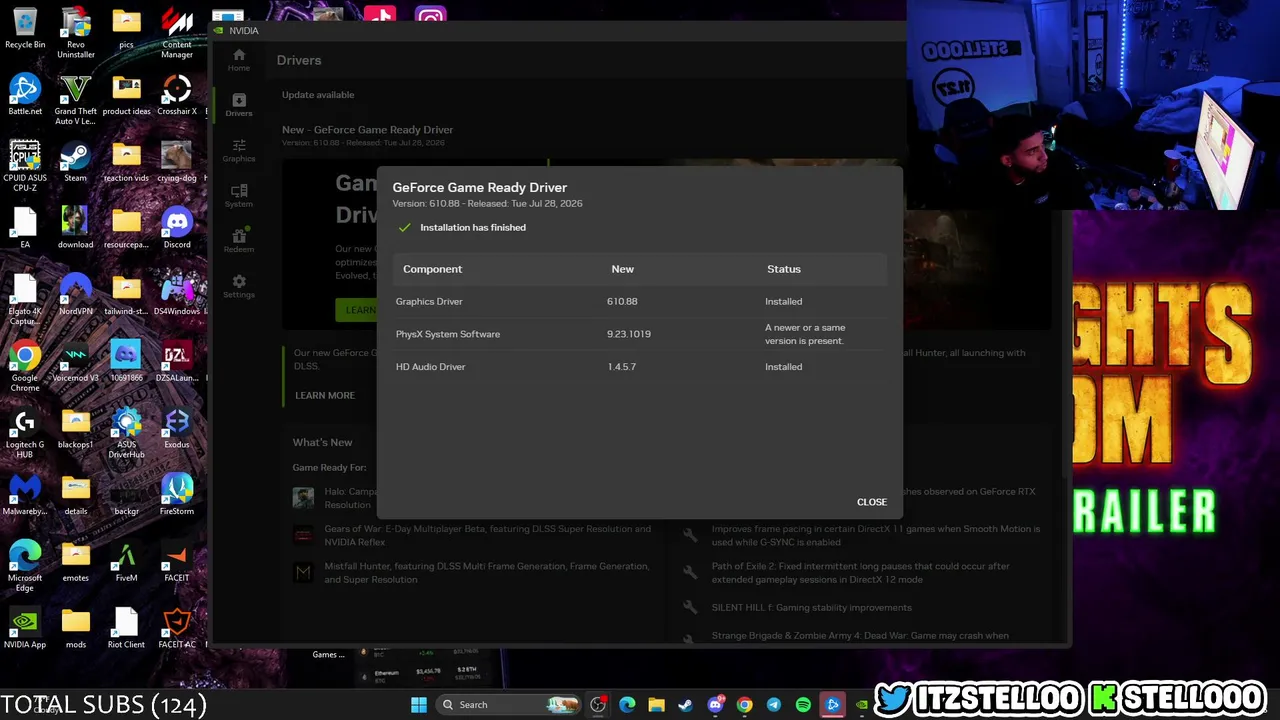Open Crosshair X desktop shortcut

pos(177,95)
